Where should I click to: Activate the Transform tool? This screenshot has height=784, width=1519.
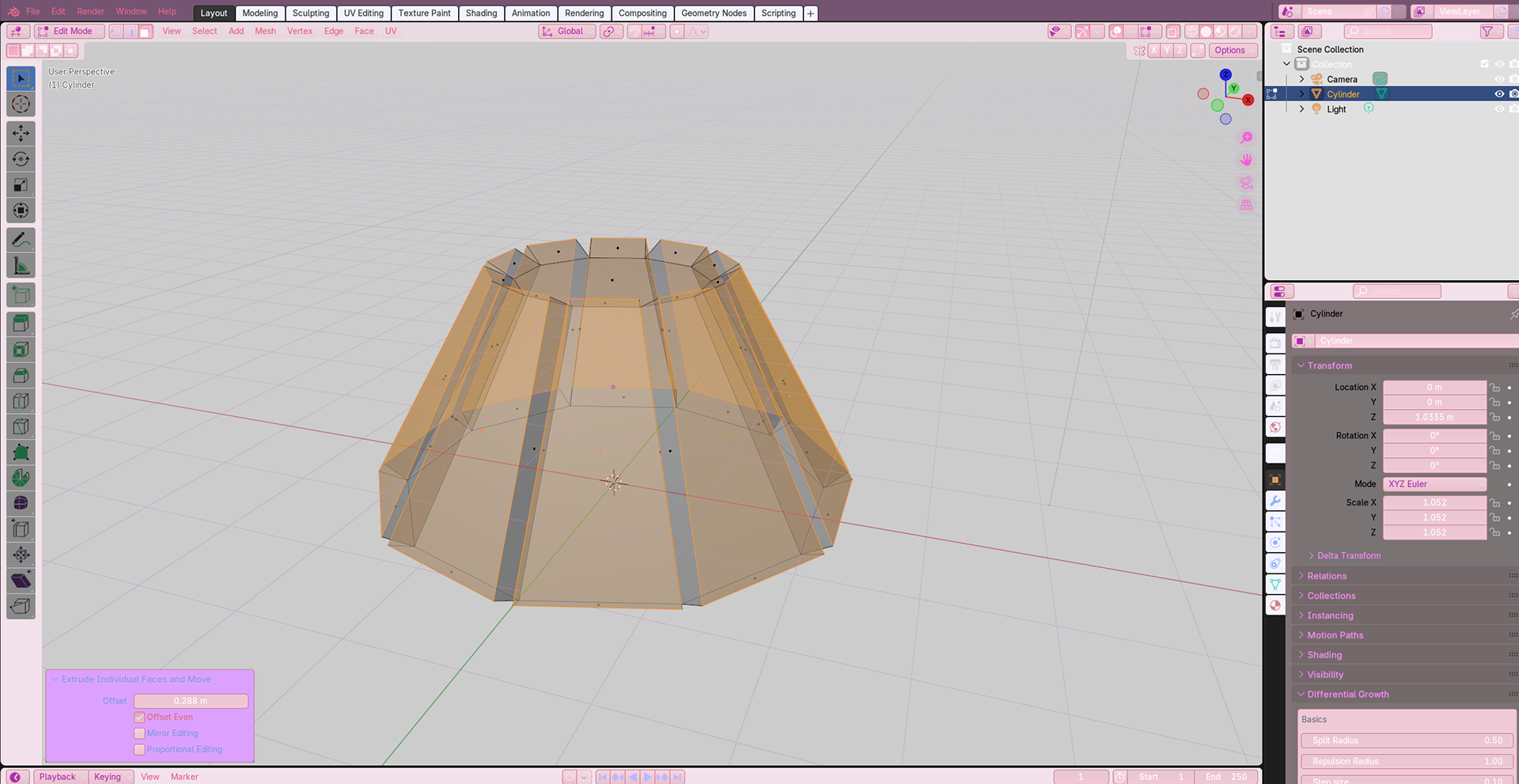(x=21, y=210)
